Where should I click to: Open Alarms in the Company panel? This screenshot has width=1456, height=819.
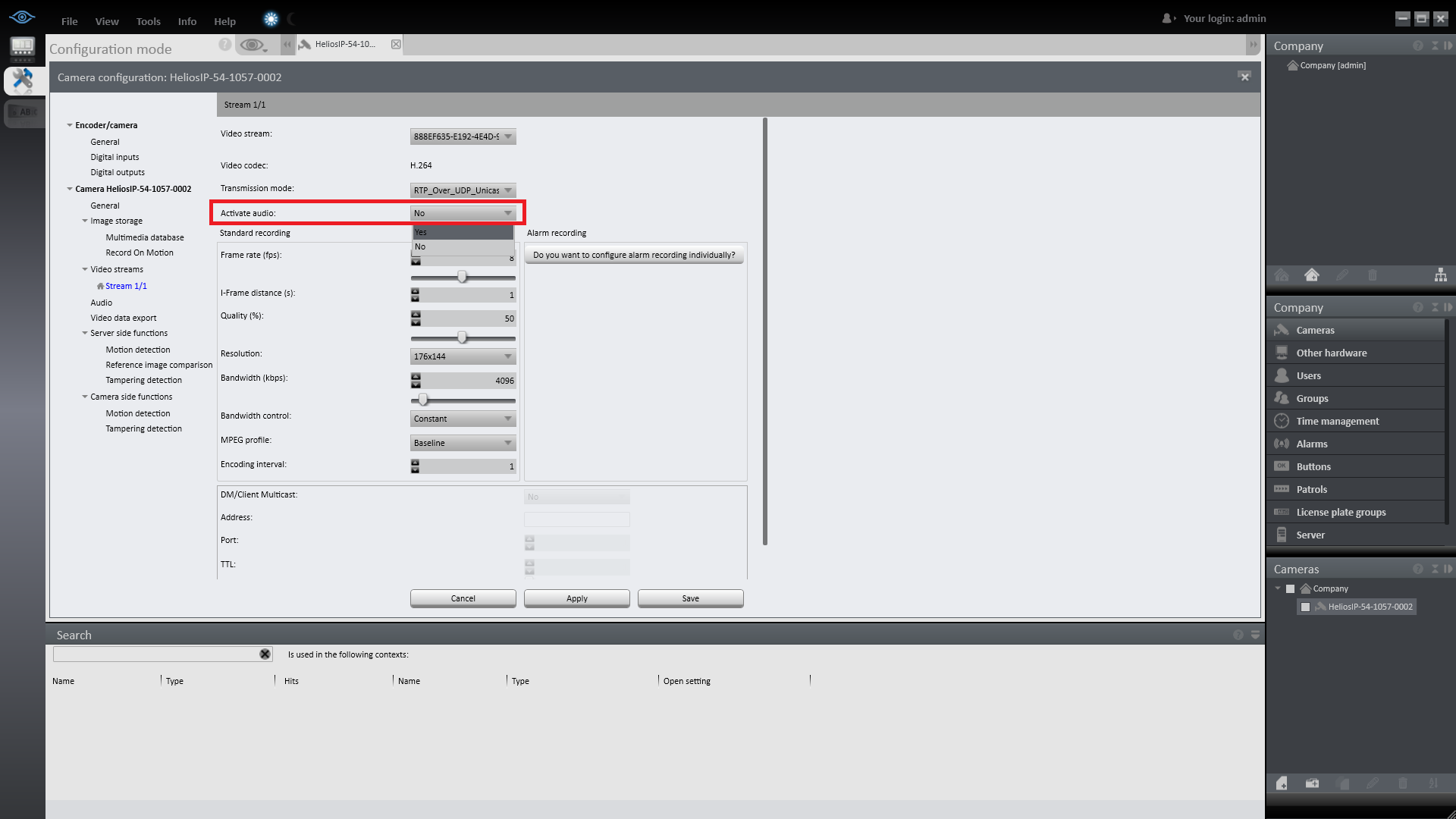click(x=1311, y=444)
